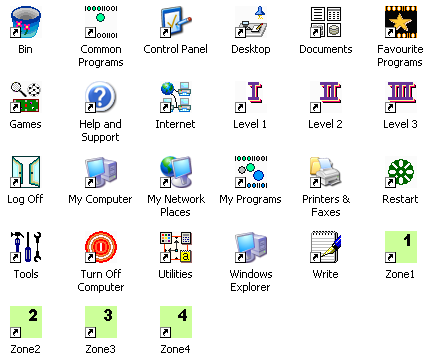Screen dimensions: 429x363
Task: Click the "Restart" label text
Action: pyautogui.click(x=400, y=199)
